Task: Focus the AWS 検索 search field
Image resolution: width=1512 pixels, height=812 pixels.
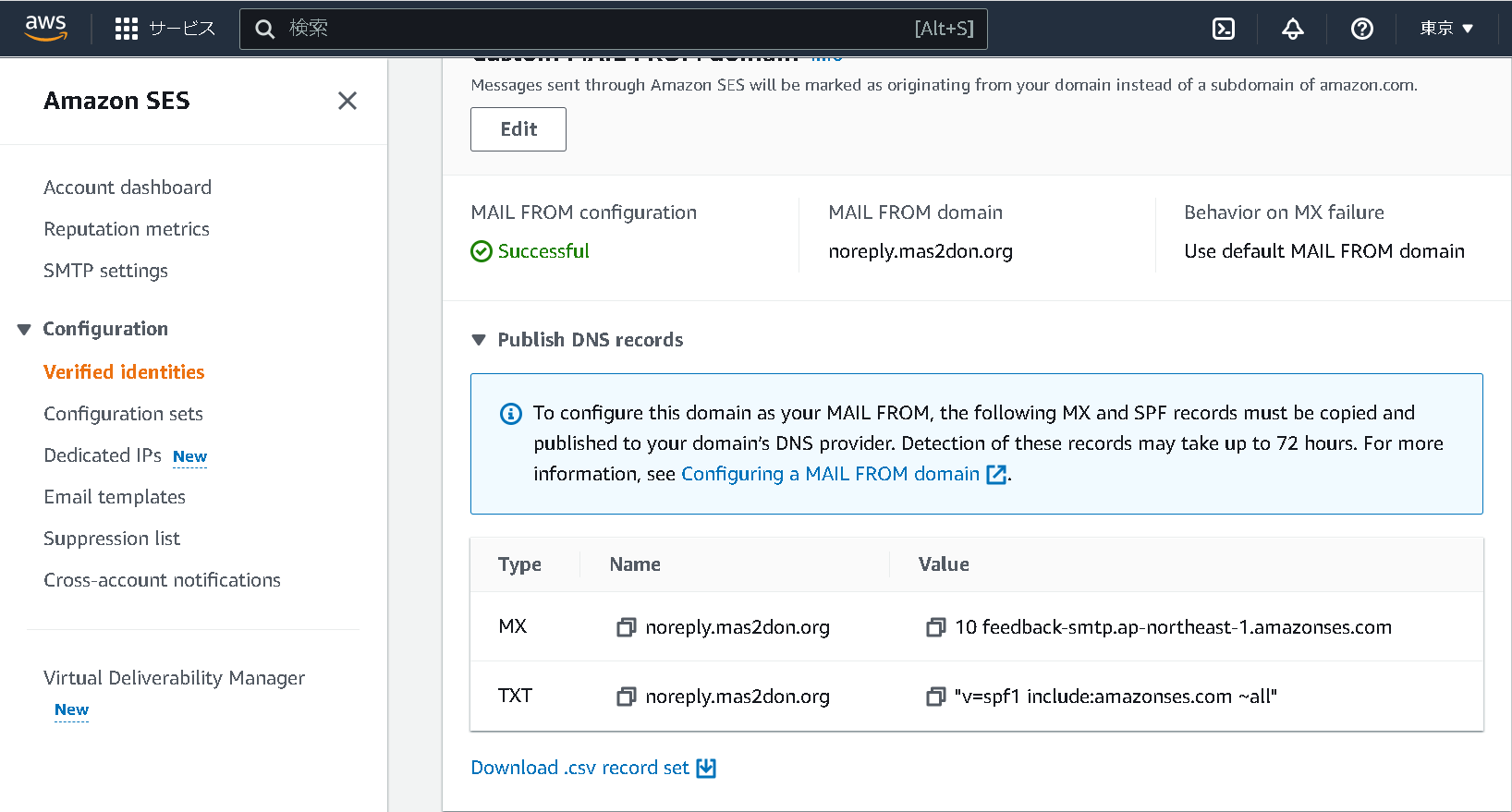Action: pos(614,29)
